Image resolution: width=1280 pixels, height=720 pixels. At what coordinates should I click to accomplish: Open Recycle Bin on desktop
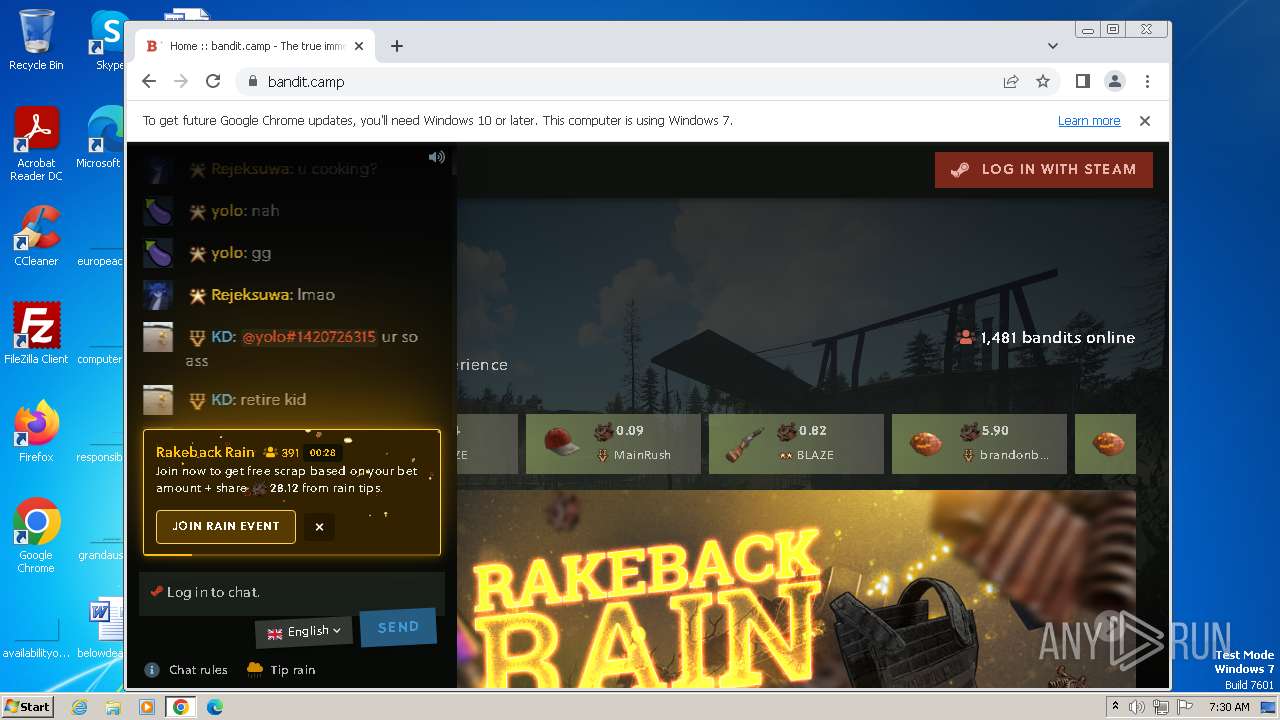pyautogui.click(x=36, y=40)
